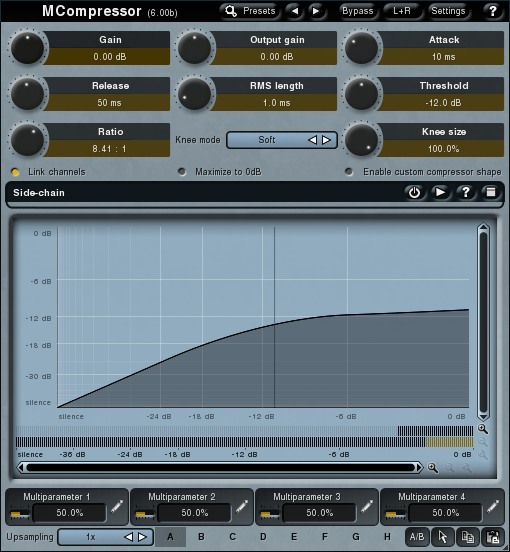This screenshot has width=510, height=552.
Task: Click the copy preset slot icon
Action: [468, 537]
